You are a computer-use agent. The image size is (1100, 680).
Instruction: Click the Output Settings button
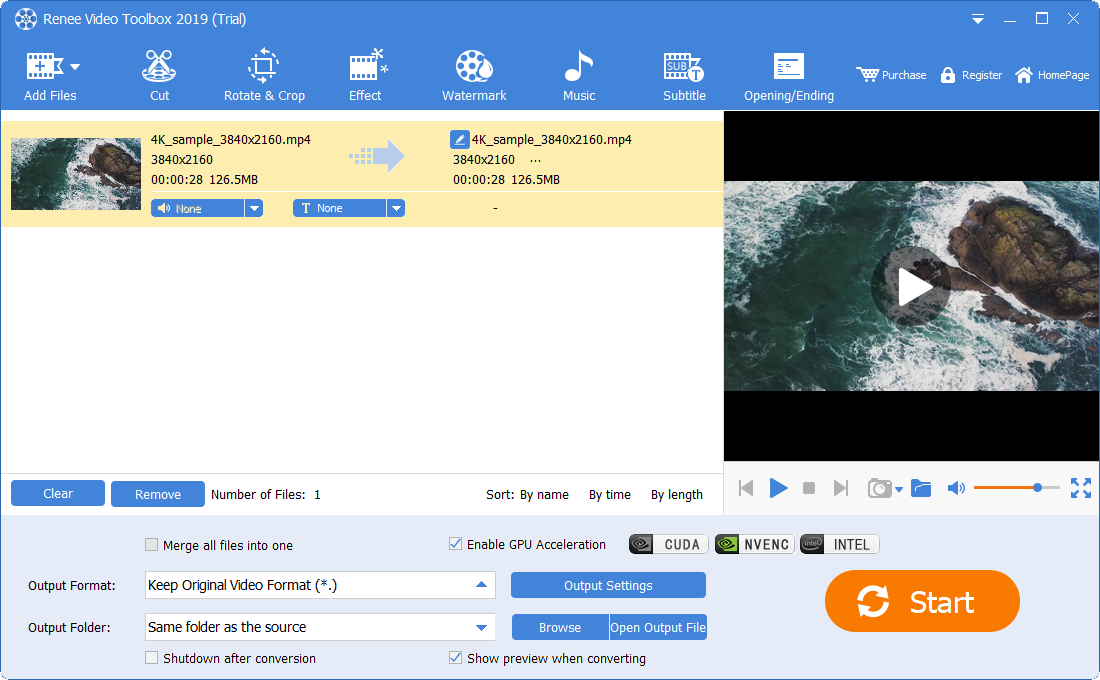(x=608, y=585)
